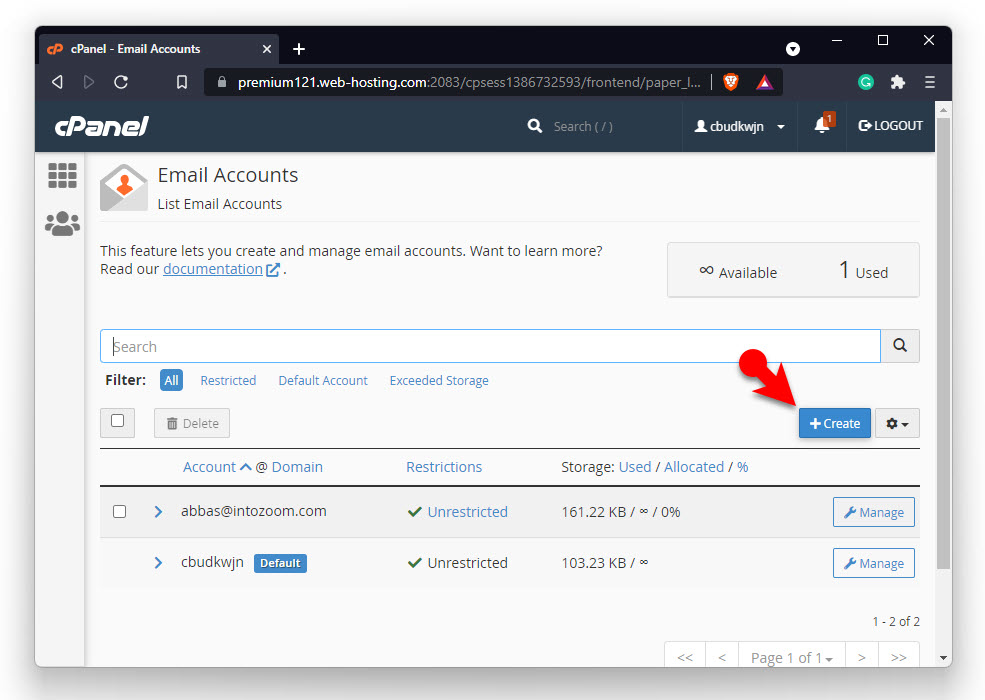Open the home grid sidebar icon
This screenshot has height=700, width=985.
tap(62, 175)
